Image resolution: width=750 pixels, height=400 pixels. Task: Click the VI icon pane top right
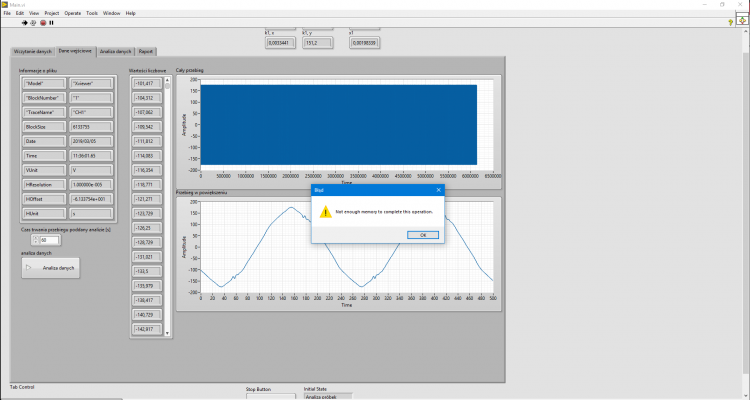[742, 21]
